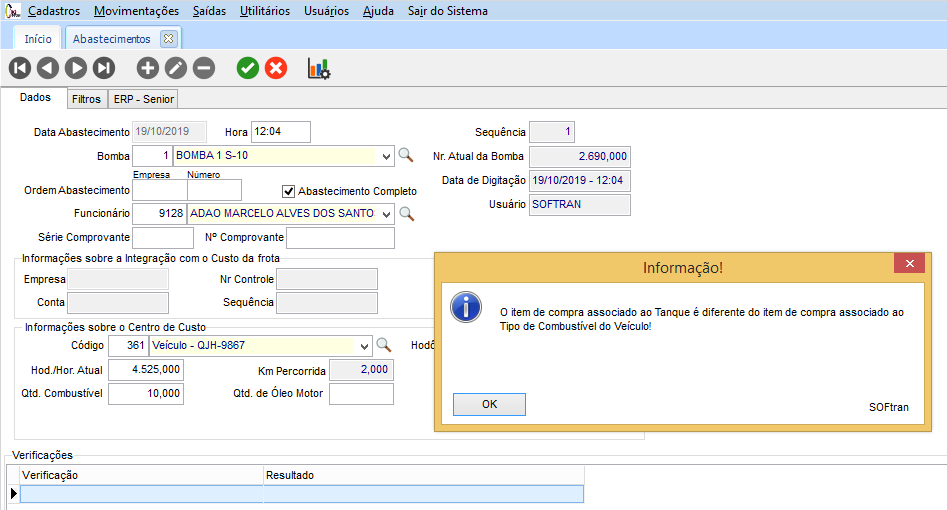Toggle the Abastecimento Completo checkbox
This screenshot has width=947, height=510.
tap(289, 191)
